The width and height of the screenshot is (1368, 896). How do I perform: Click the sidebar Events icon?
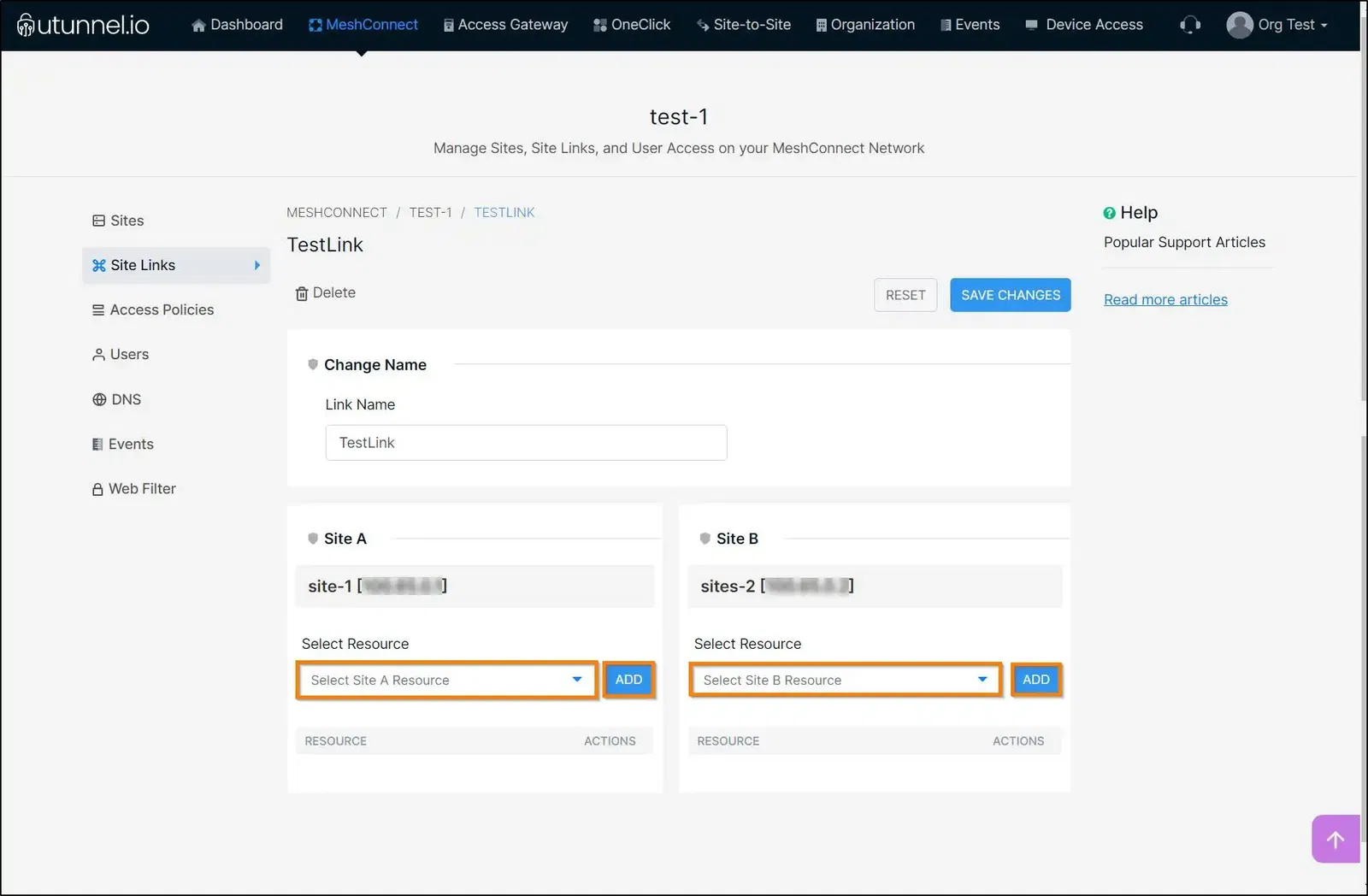[x=97, y=445]
